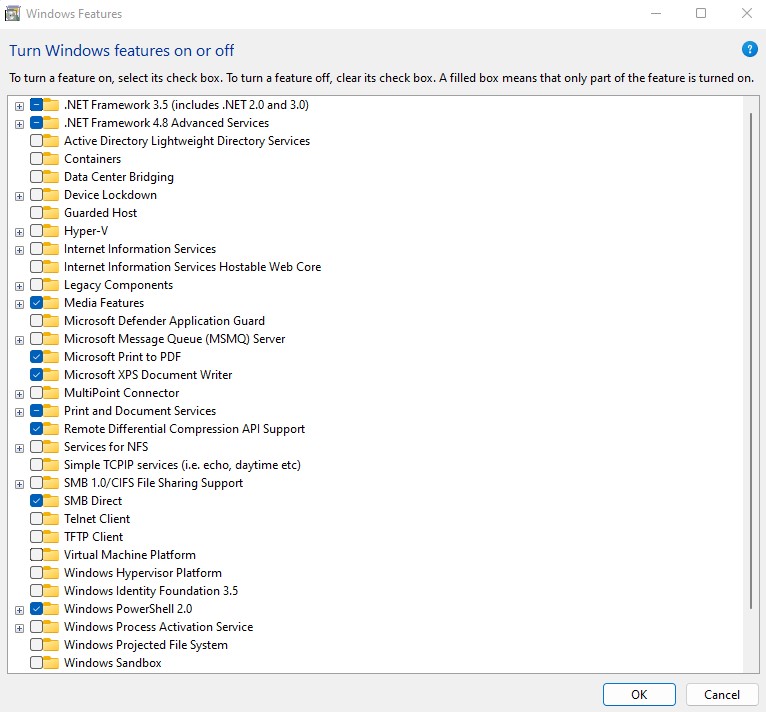Select the Windows Hypervisor Platform item

click(x=142, y=573)
